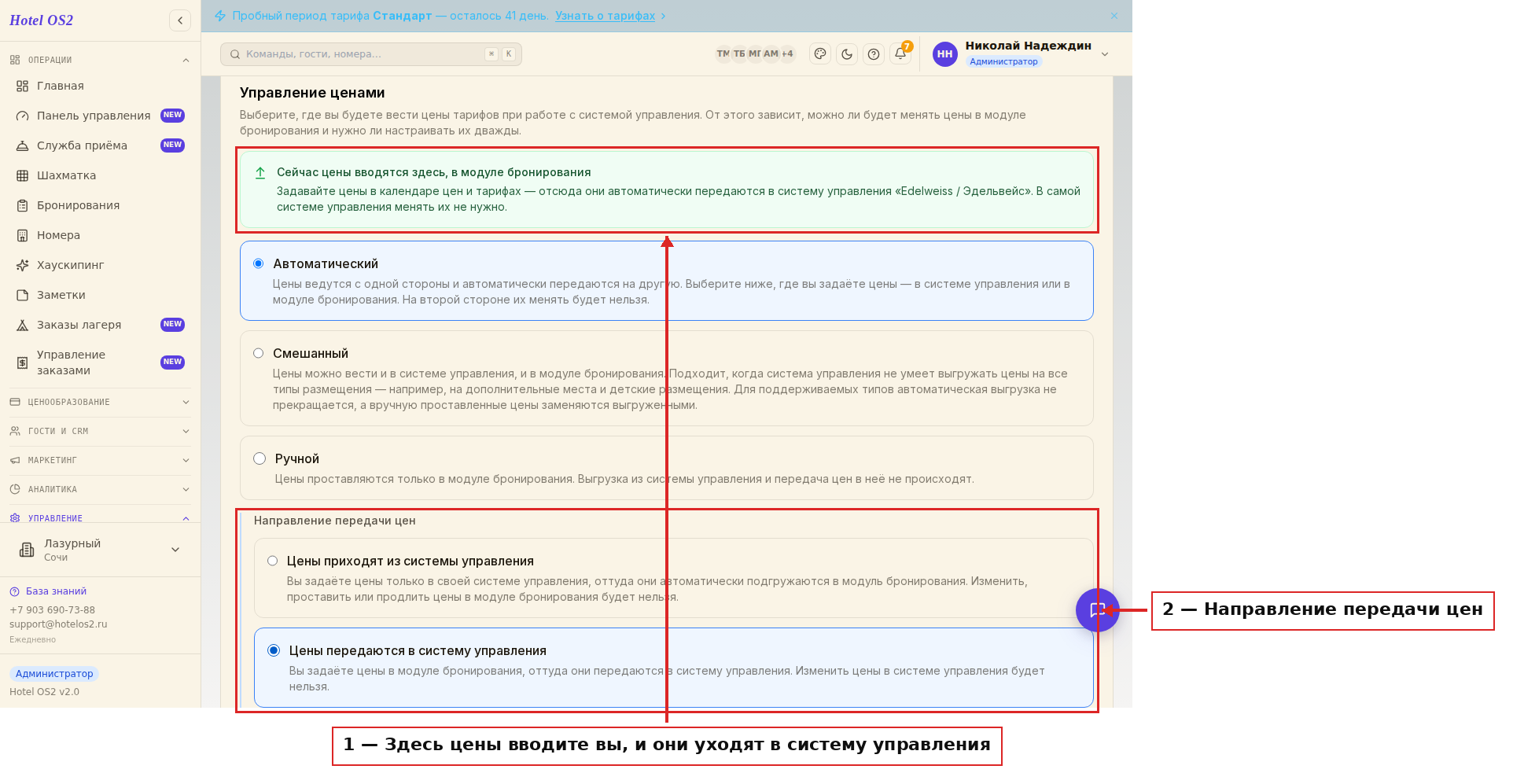Click the green upload arrow info icon
This screenshot has height=784, width=1513.
[260, 173]
